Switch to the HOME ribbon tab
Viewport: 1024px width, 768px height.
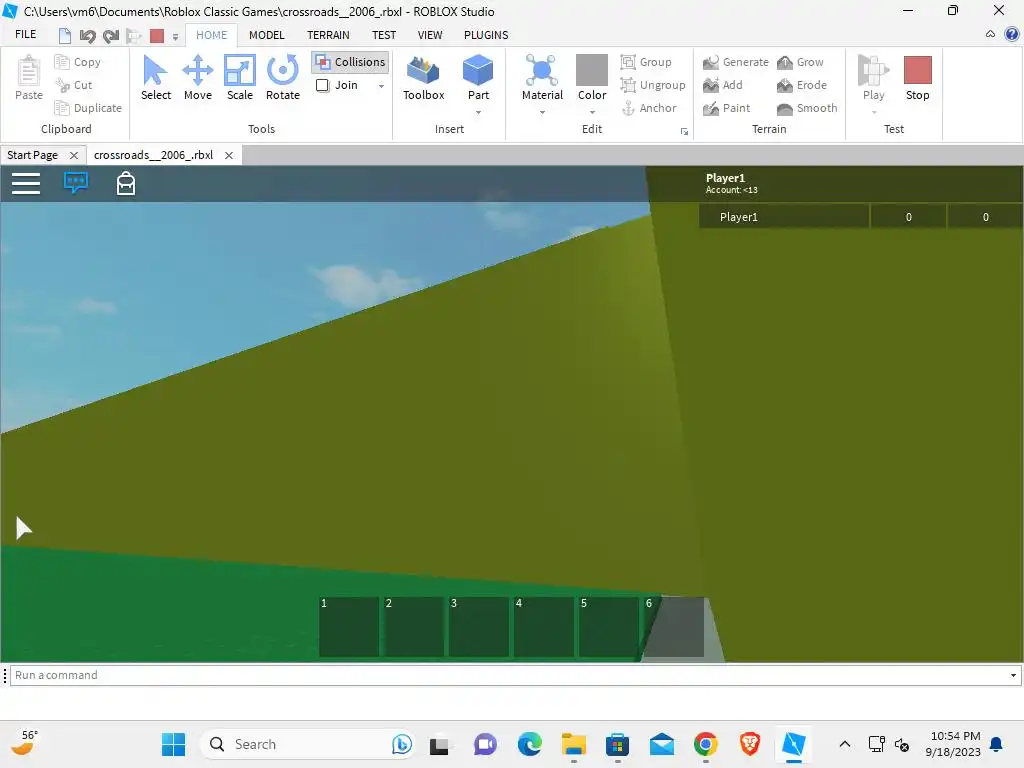pos(212,35)
